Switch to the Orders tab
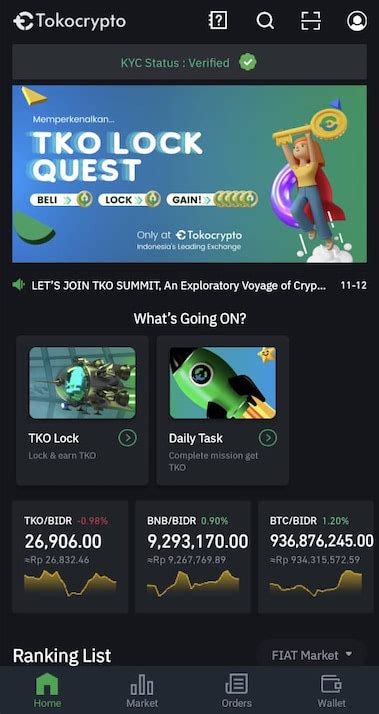The width and height of the screenshot is (379, 714). [x=236, y=691]
